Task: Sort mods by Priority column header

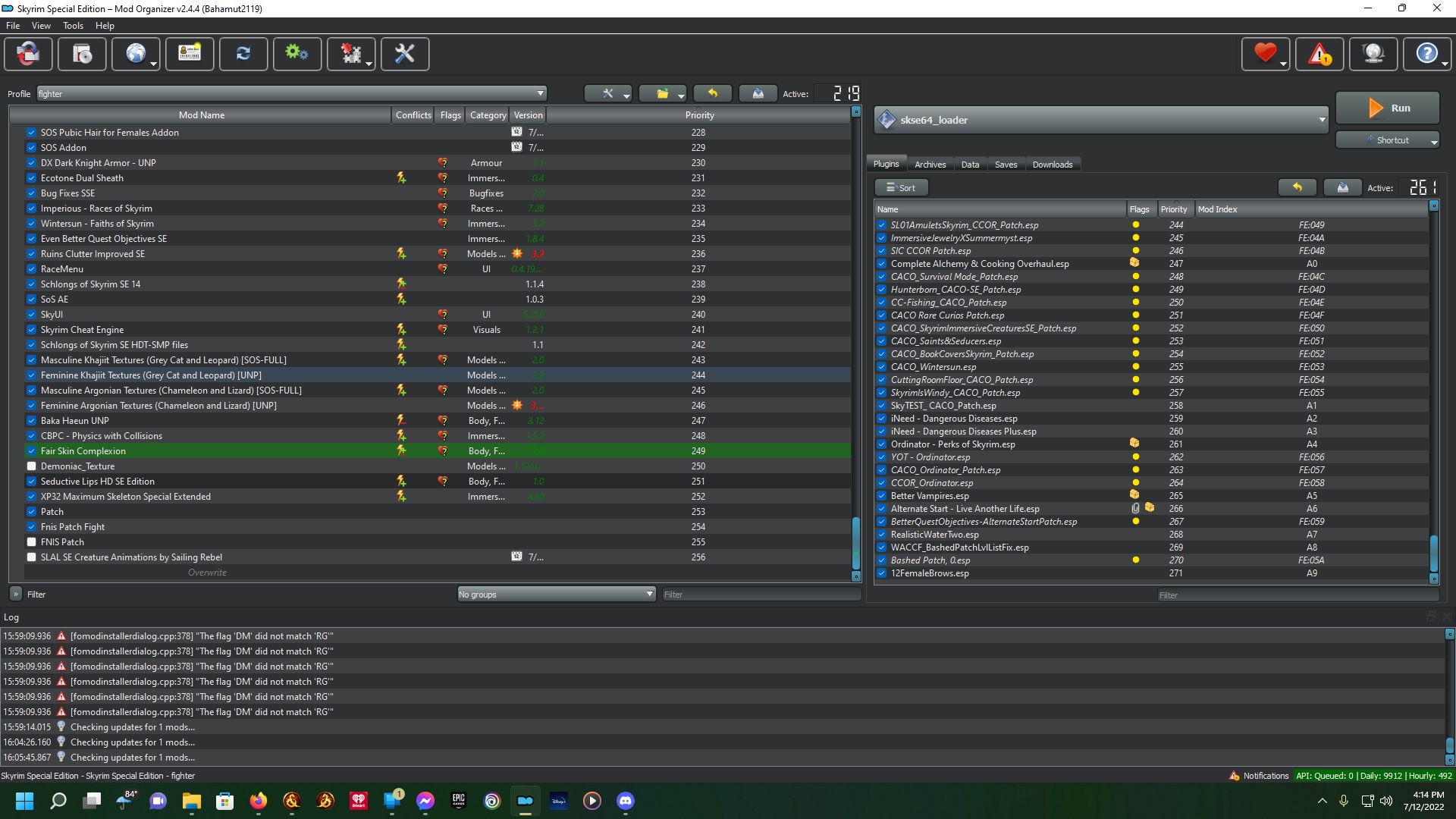Action: coord(699,115)
